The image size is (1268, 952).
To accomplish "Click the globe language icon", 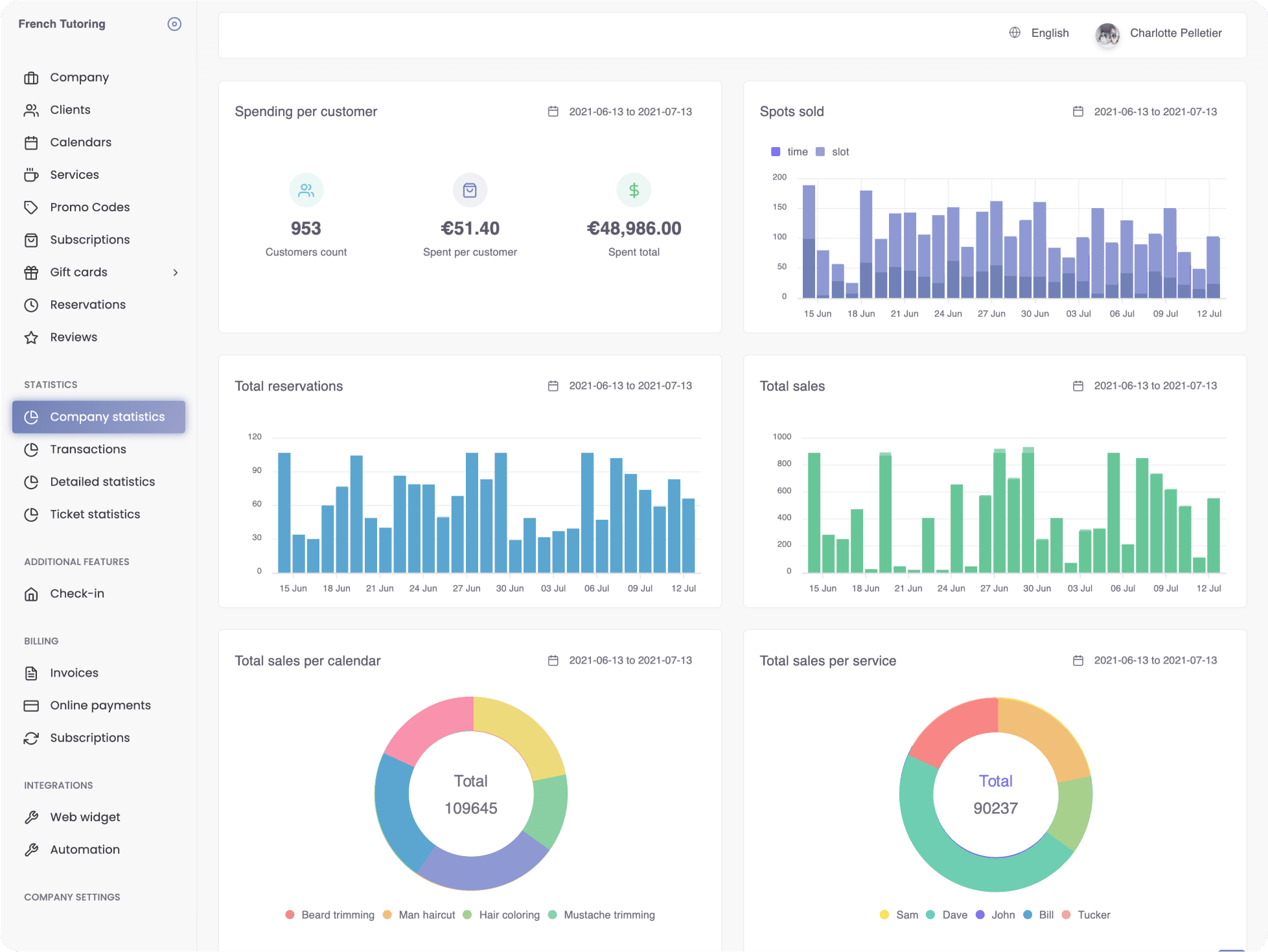I will point(1015,33).
